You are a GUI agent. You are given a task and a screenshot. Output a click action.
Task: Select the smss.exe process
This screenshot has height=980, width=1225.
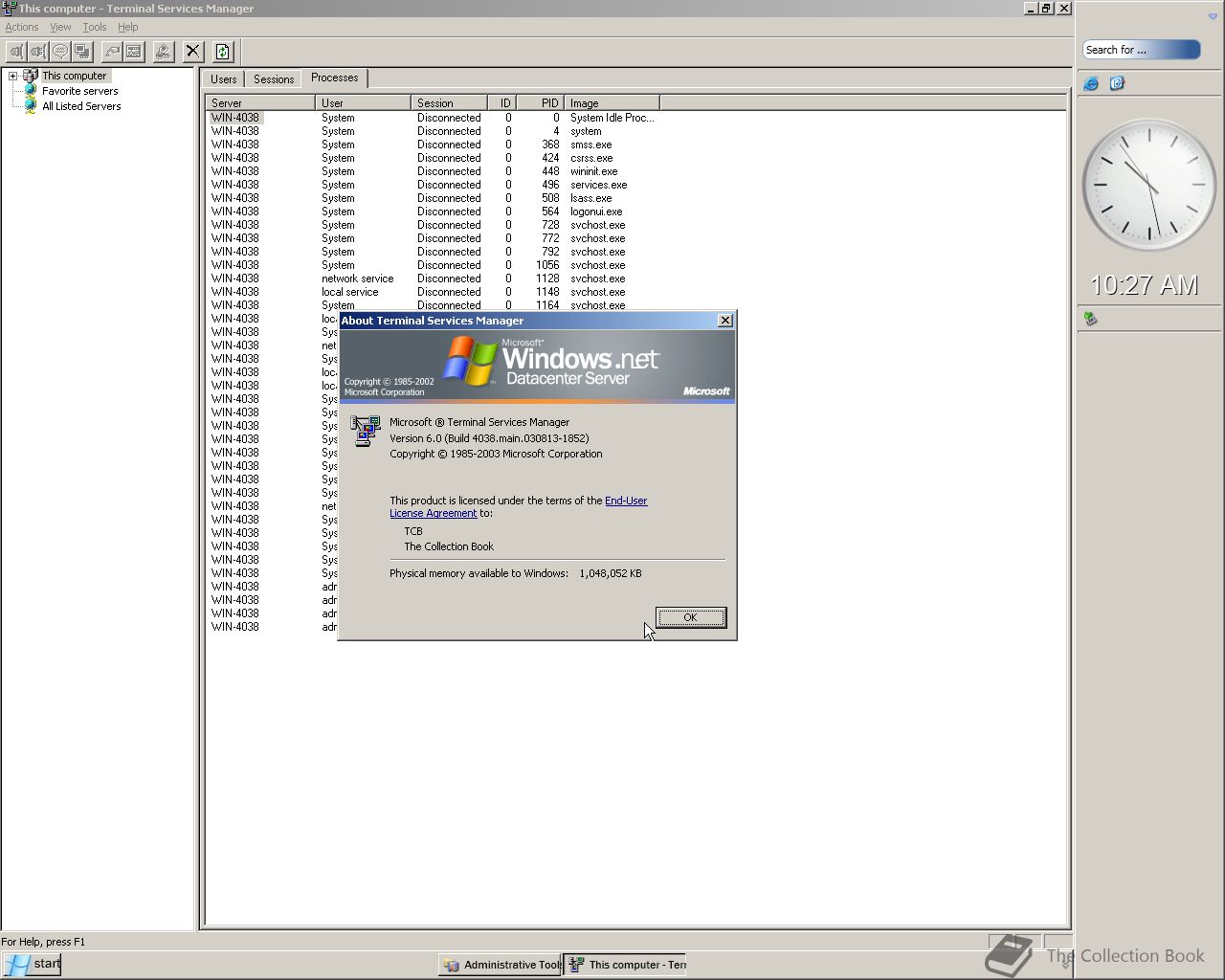[433, 145]
